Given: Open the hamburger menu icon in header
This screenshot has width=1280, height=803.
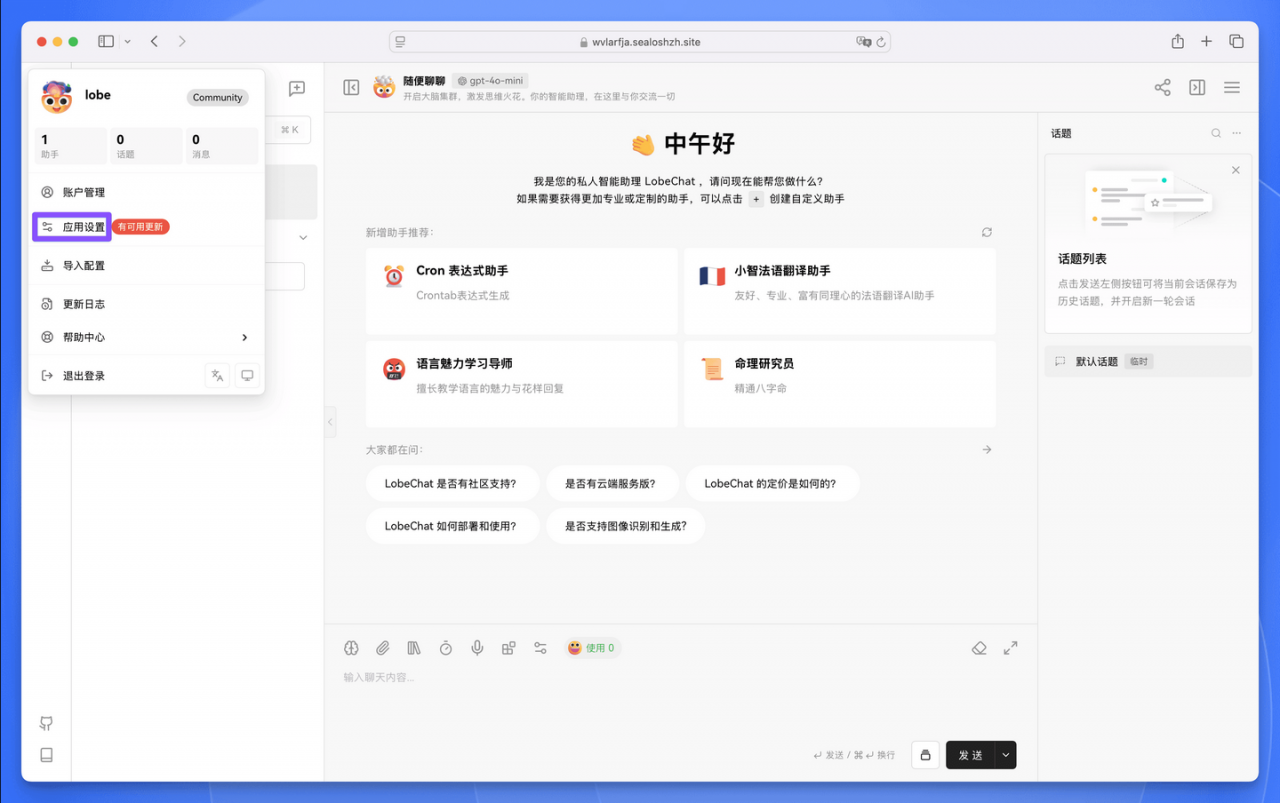Looking at the screenshot, I should tap(1232, 88).
